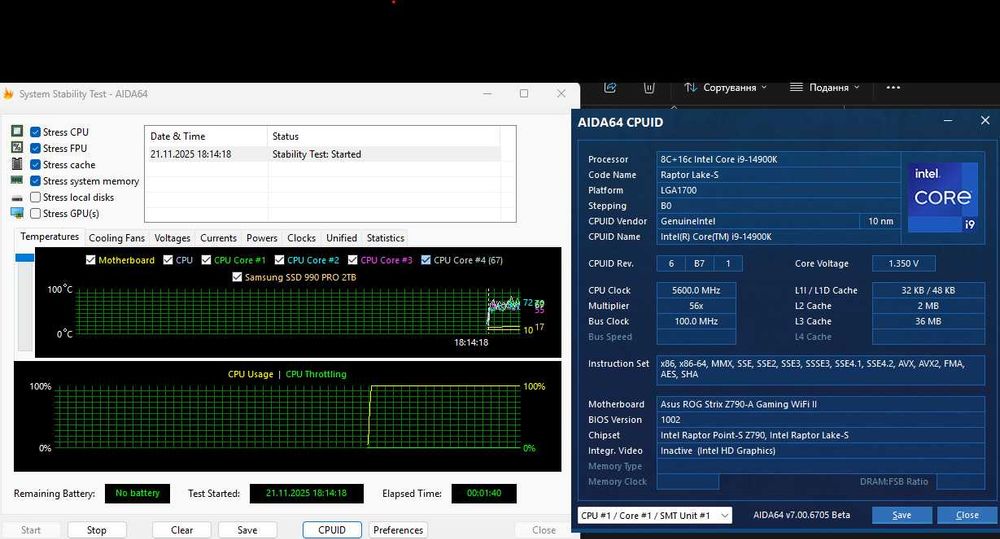Toggle CPU Core #2 graph checkbox
Image resolution: width=1000 pixels, height=539 pixels.
click(279, 260)
